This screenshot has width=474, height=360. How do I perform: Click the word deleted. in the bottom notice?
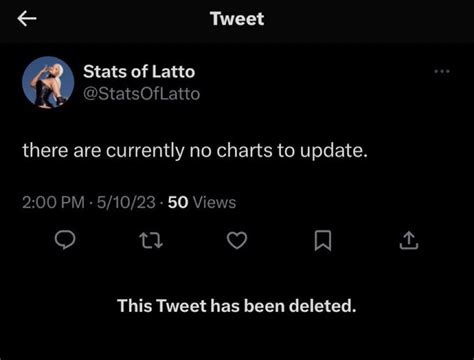(x=322, y=306)
